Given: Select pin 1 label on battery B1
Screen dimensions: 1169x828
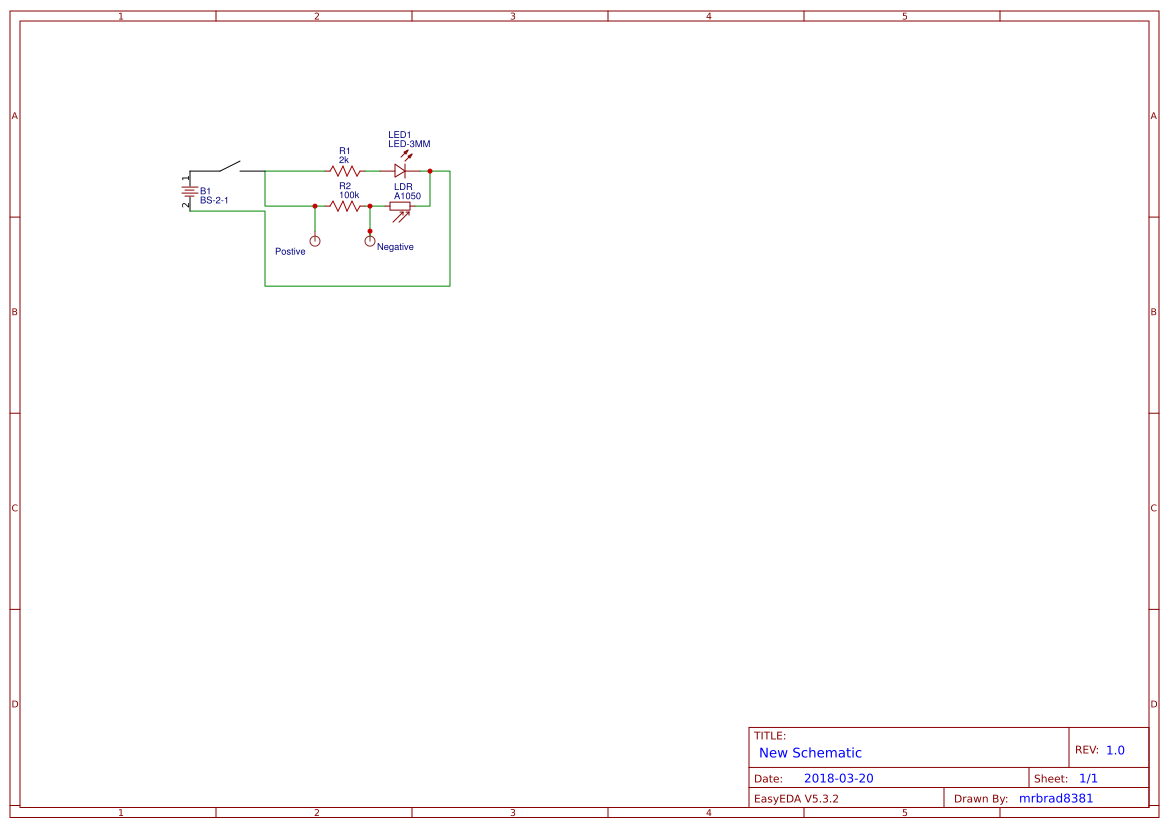Looking at the screenshot, I should point(185,179).
